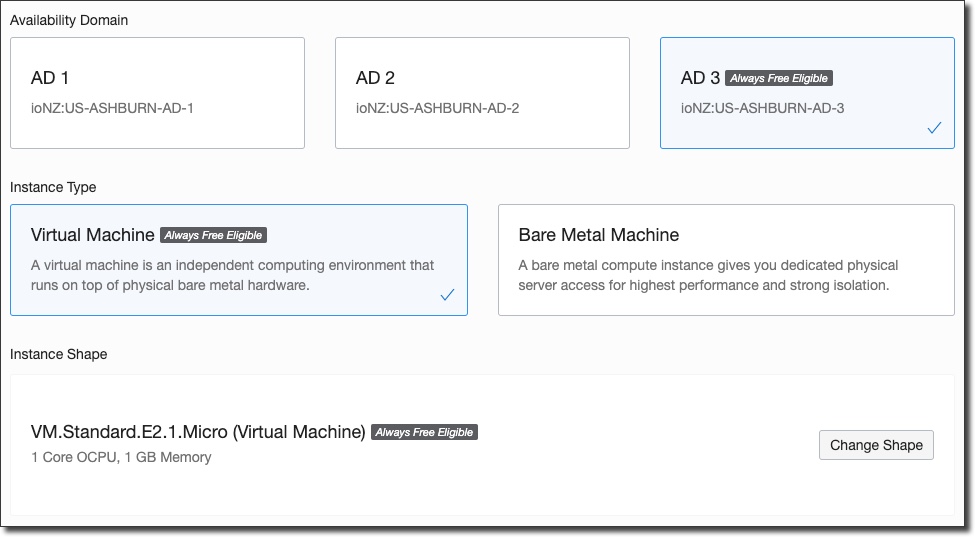
Task: Click the checkmark icon in the Virtual Machine card
Action: [x=447, y=294]
